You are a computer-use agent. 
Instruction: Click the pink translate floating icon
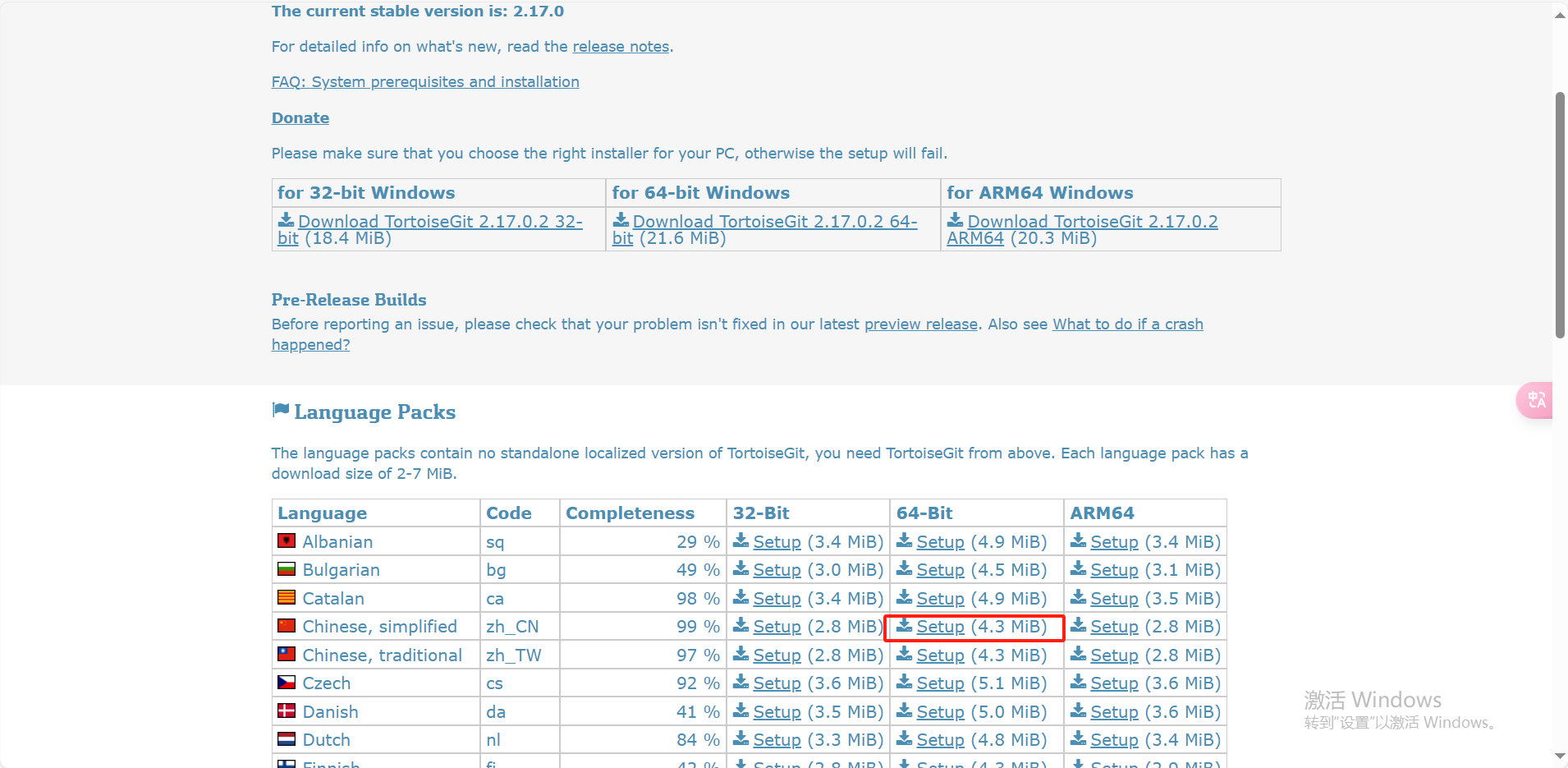point(1535,400)
